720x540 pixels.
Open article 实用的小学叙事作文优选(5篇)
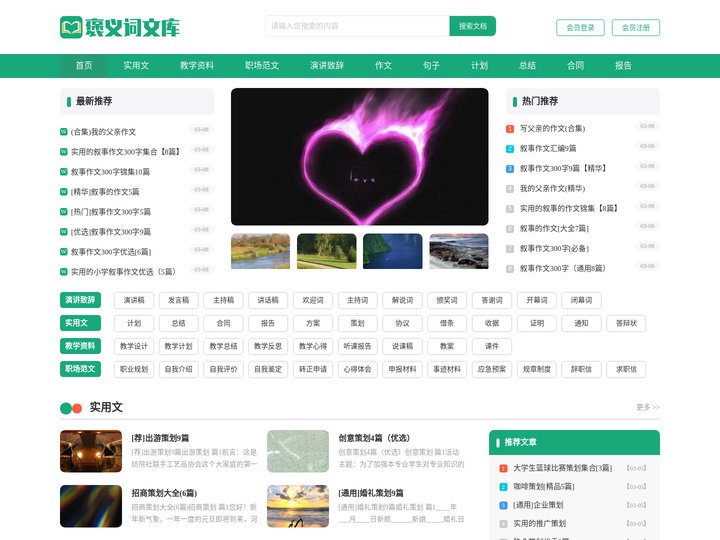pos(123,272)
